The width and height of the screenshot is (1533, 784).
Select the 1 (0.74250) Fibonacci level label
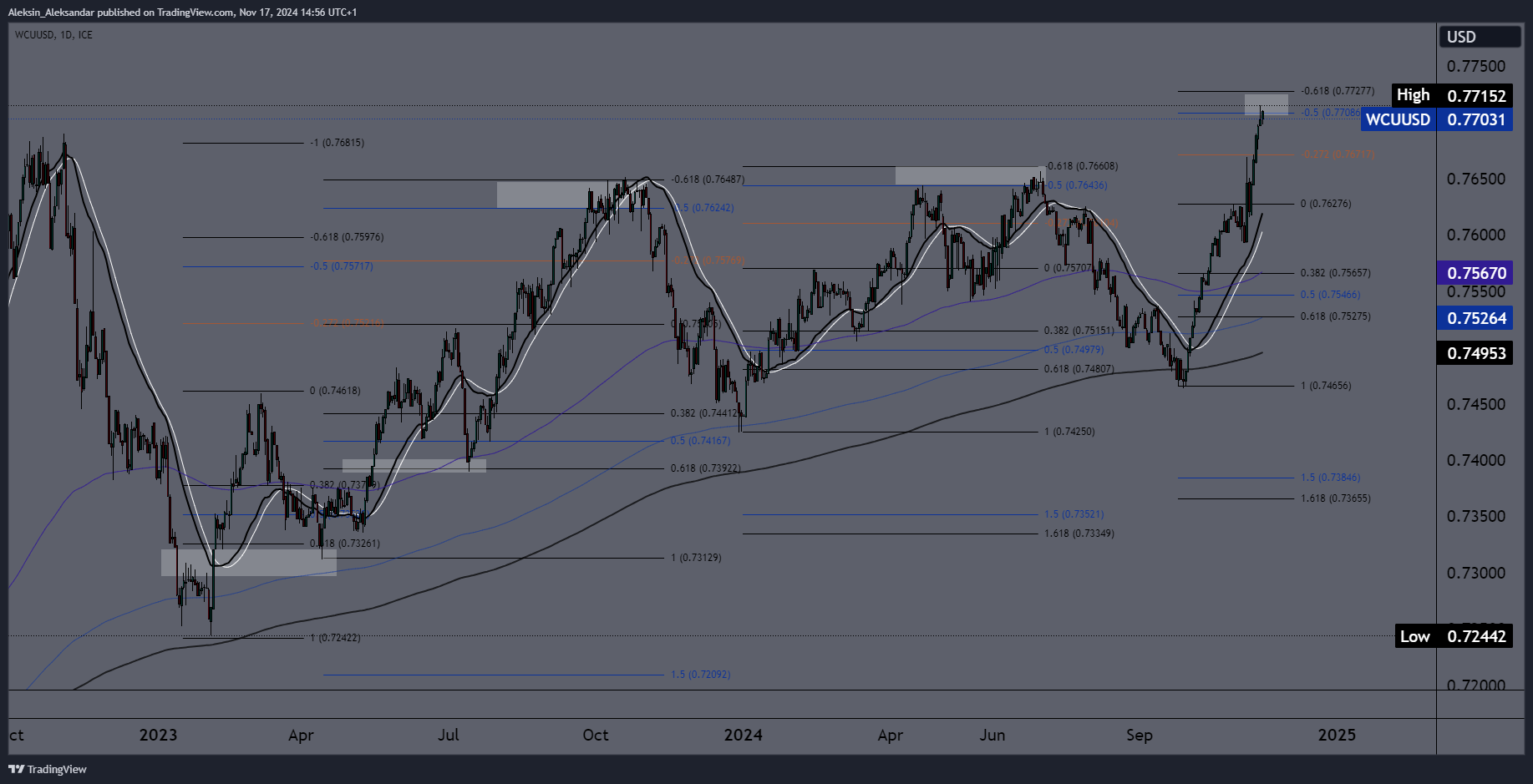(x=1069, y=432)
